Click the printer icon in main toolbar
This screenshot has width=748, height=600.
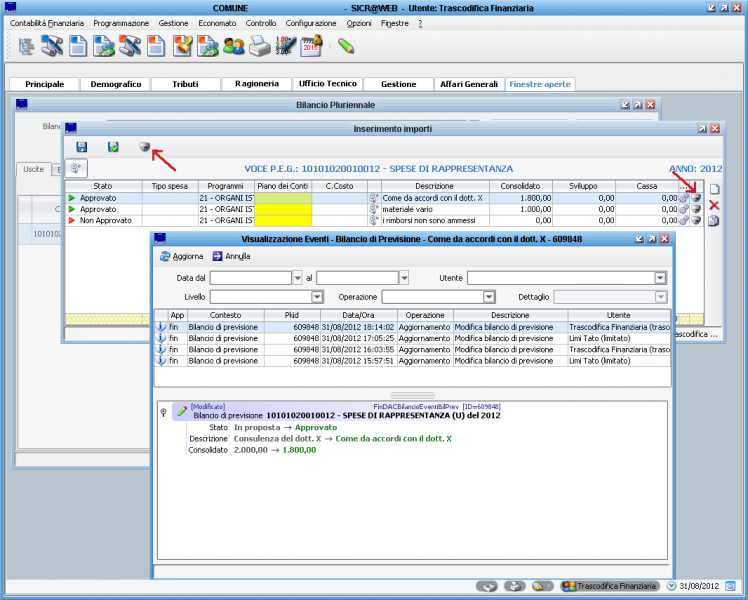(260, 46)
